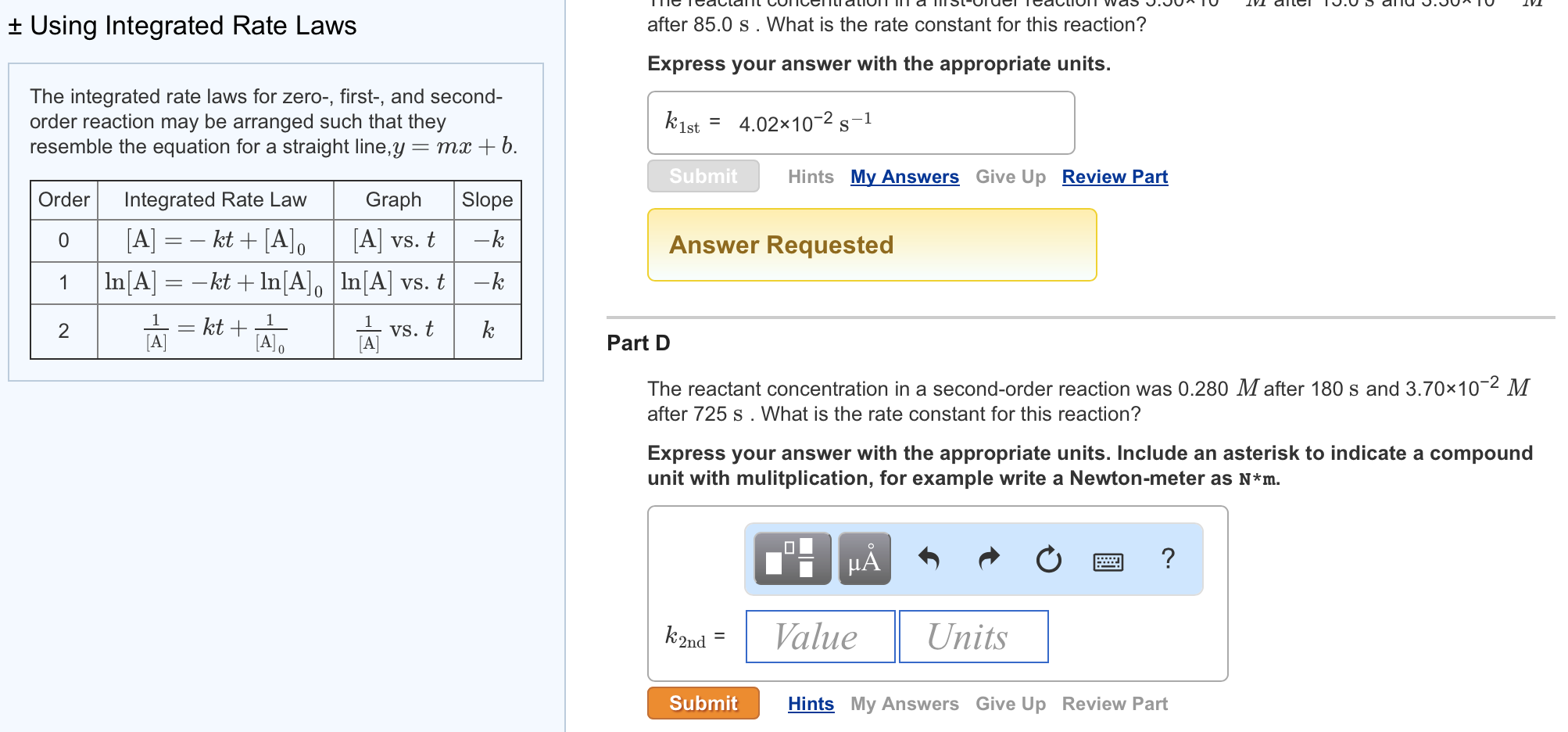Click Give Up for Part D
This screenshot has height=732, width=1568.
click(x=1010, y=703)
